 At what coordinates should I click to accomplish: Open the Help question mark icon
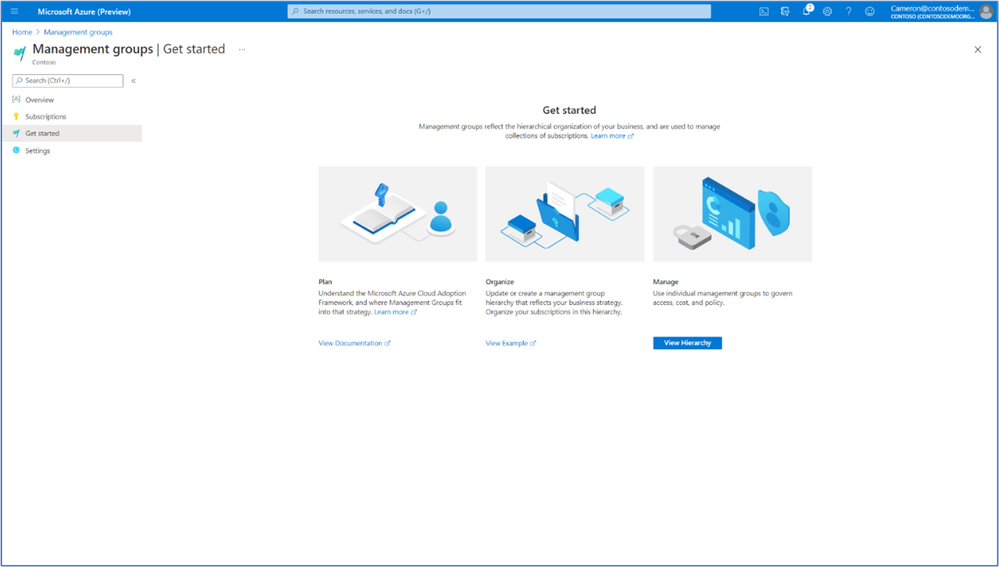click(x=848, y=11)
